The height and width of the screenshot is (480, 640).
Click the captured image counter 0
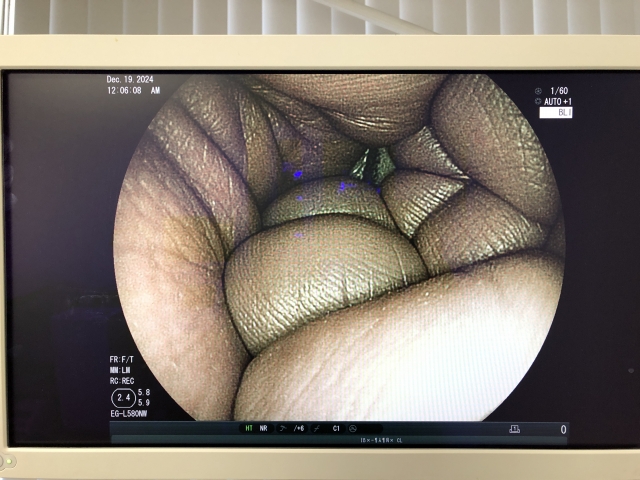coord(563,429)
